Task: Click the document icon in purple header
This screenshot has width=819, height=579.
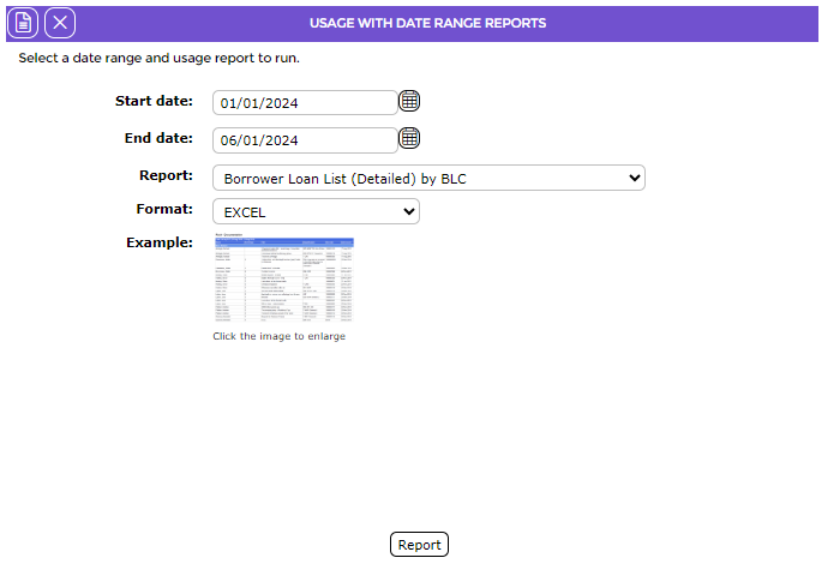Action: [22, 23]
